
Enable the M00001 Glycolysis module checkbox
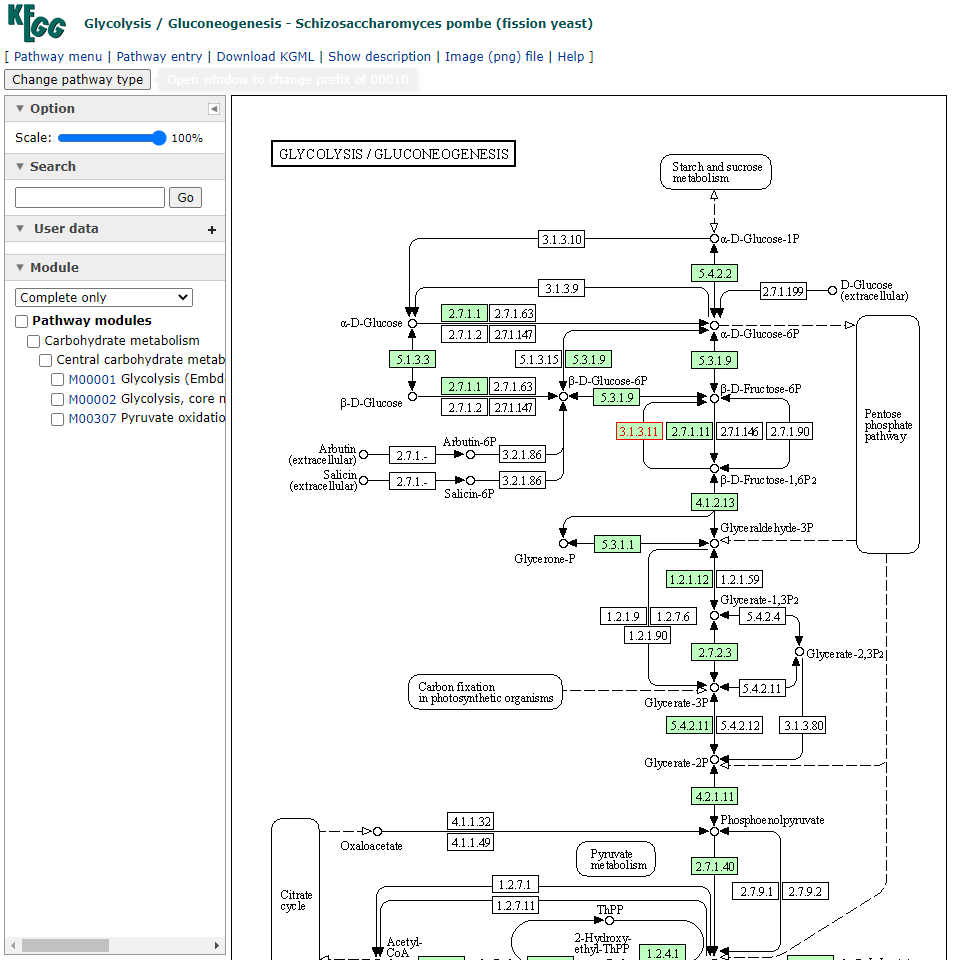[58, 380]
